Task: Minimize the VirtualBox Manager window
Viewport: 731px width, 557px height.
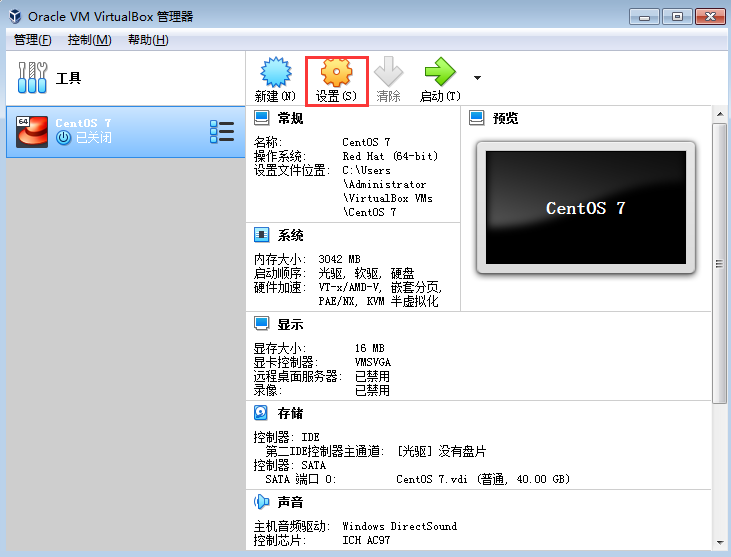Action: (644, 17)
